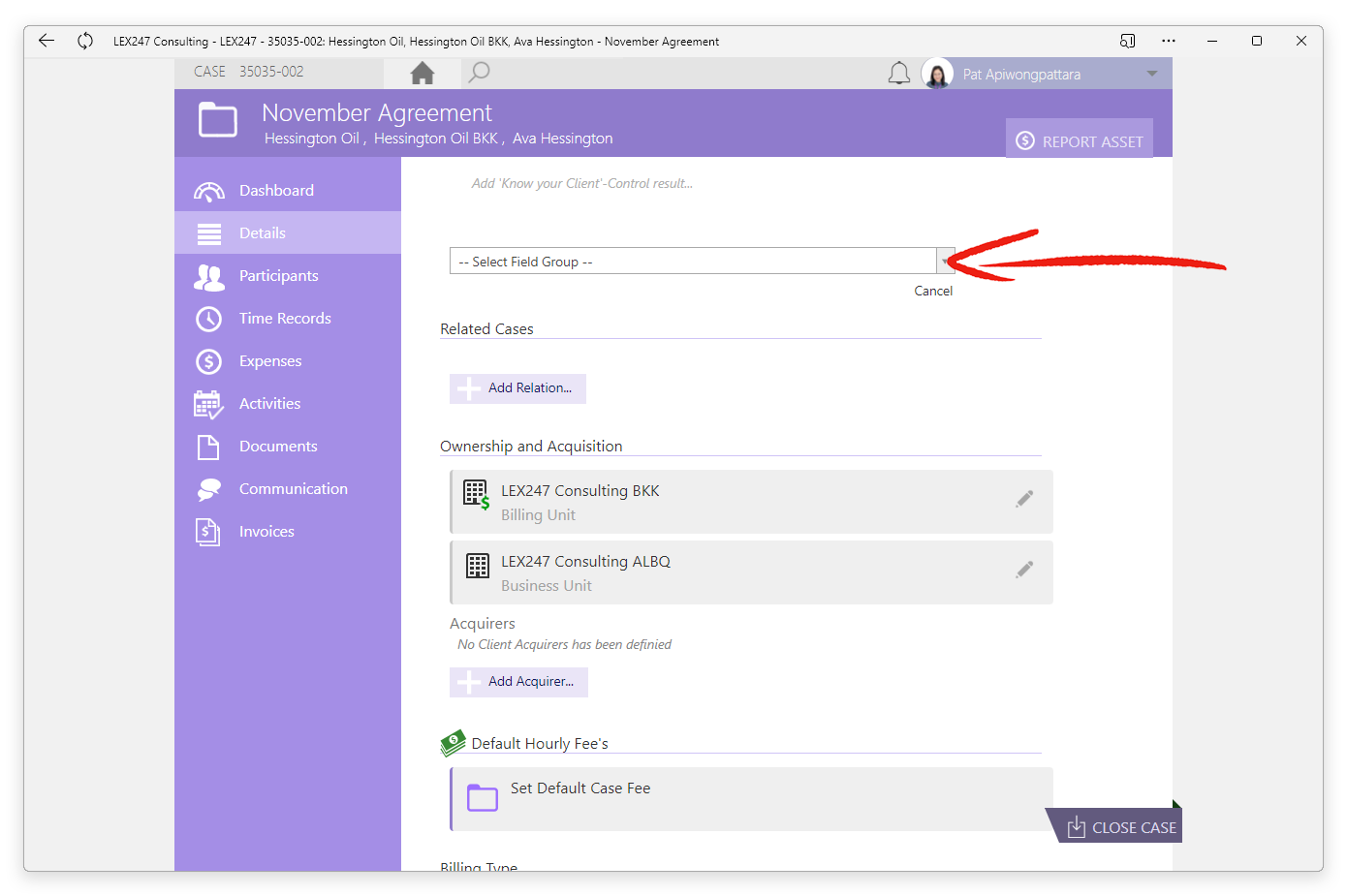Image resolution: width=1347 pixels, height=896 pixels.
Task: Click the Dashboard gauge icon
Action: 209,192
